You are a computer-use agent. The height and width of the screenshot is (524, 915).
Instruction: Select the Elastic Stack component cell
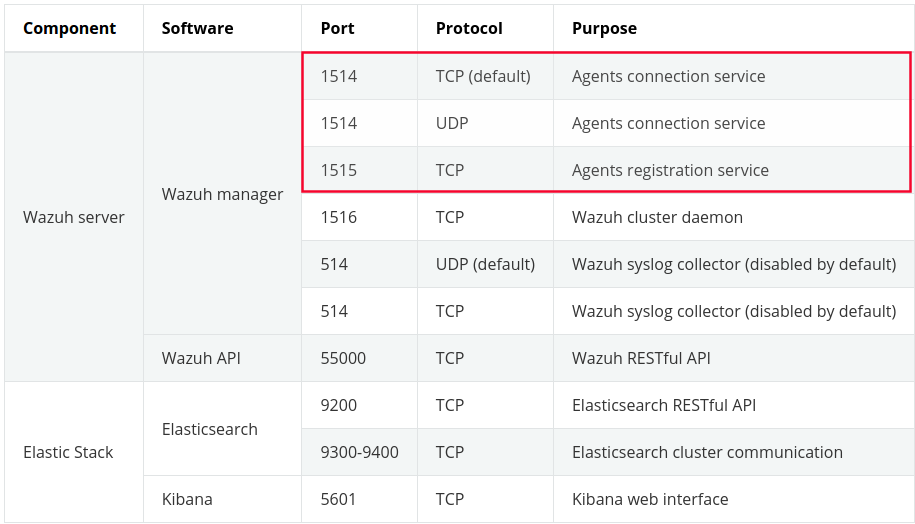tap(68, 452)
